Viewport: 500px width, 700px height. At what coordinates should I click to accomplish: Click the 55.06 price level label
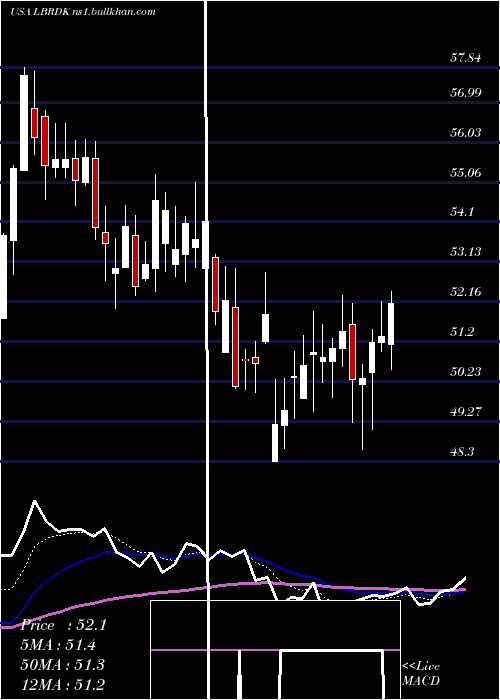[466, 172]
